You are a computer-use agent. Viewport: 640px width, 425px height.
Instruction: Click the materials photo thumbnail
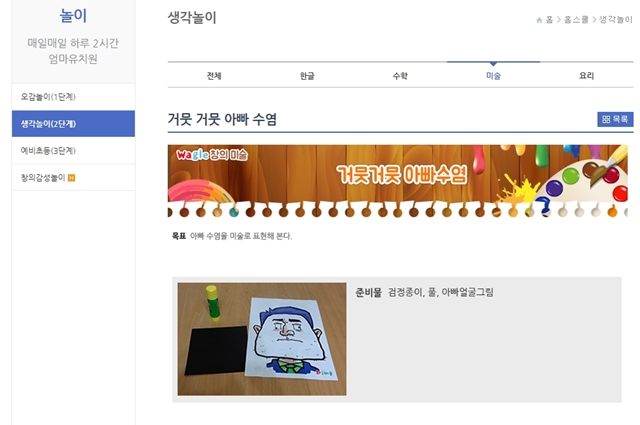(x=262, y=339)
